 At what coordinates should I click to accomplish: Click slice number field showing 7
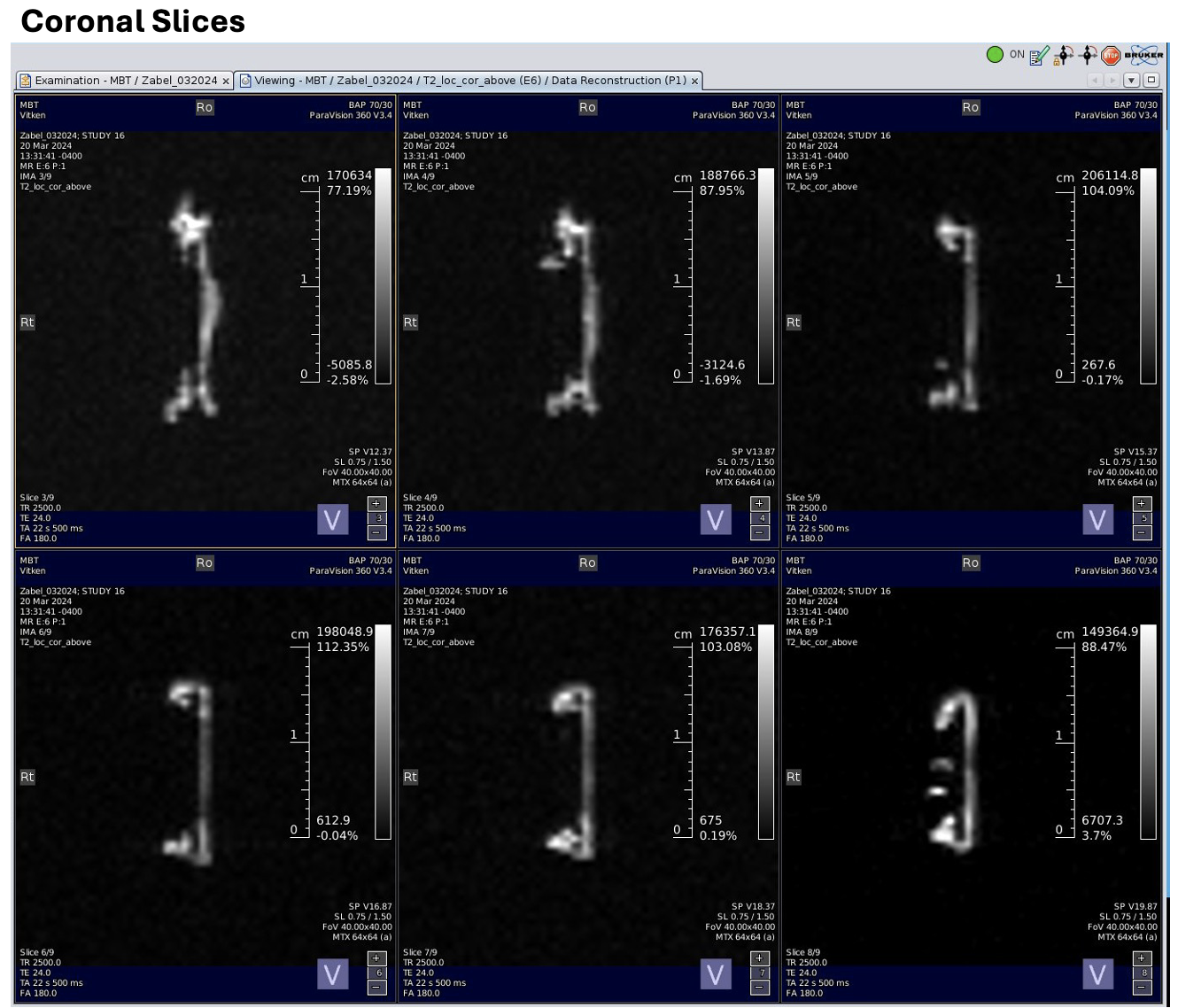[760, 973]
